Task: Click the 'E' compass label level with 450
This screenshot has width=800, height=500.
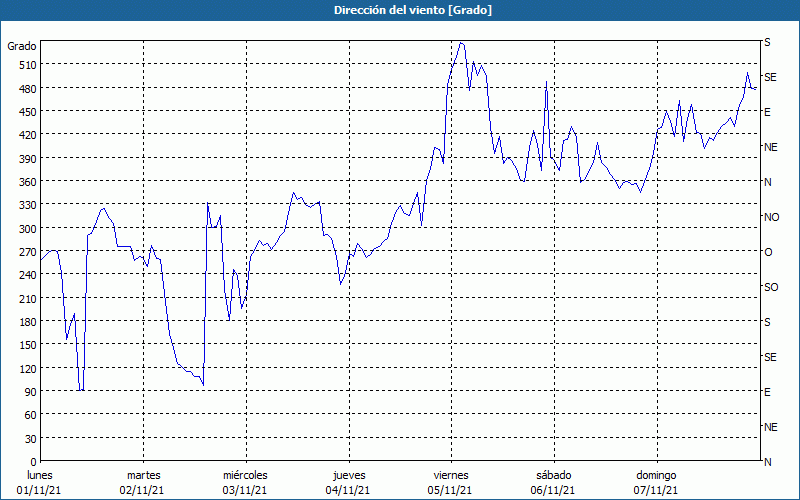Action: click(767, 112)
